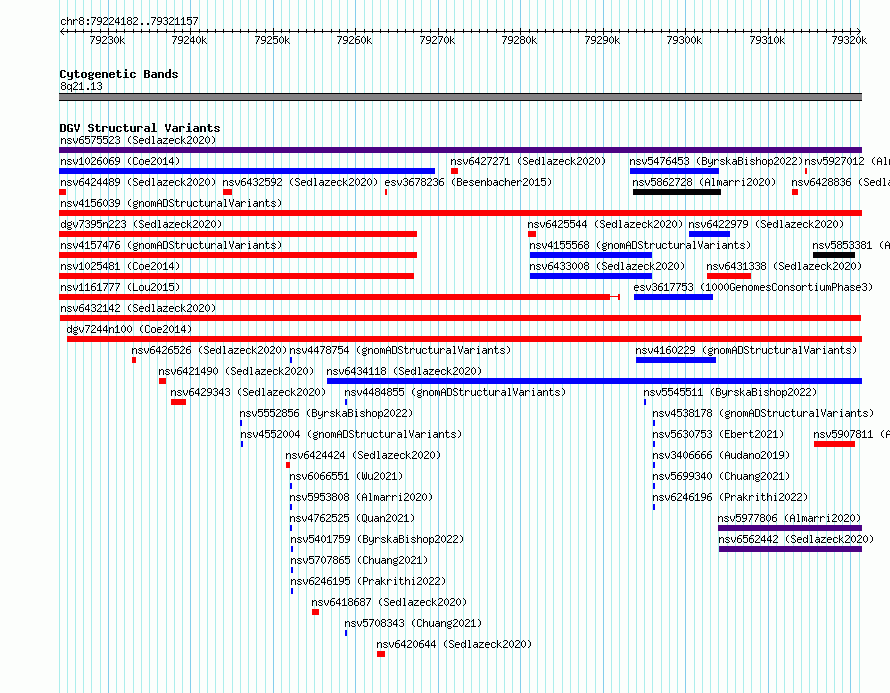Select the red nsv6431338 variant bar
Viewport: 890px width, 693px height.
click(729, 276)
